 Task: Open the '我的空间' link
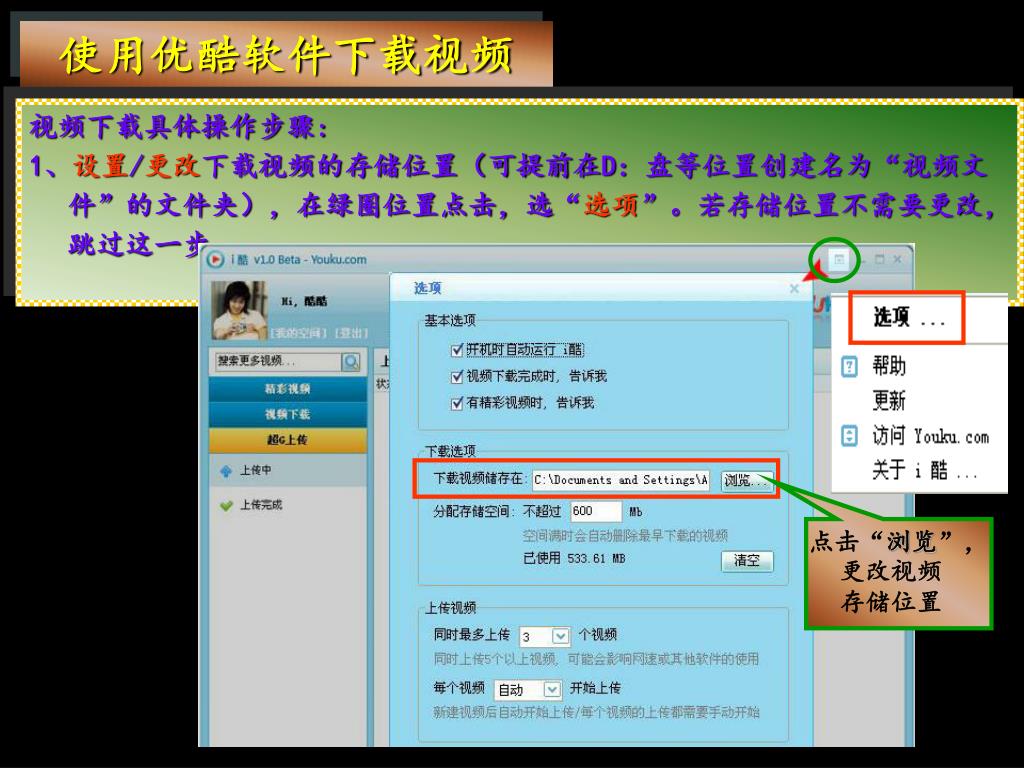point(300,333)
